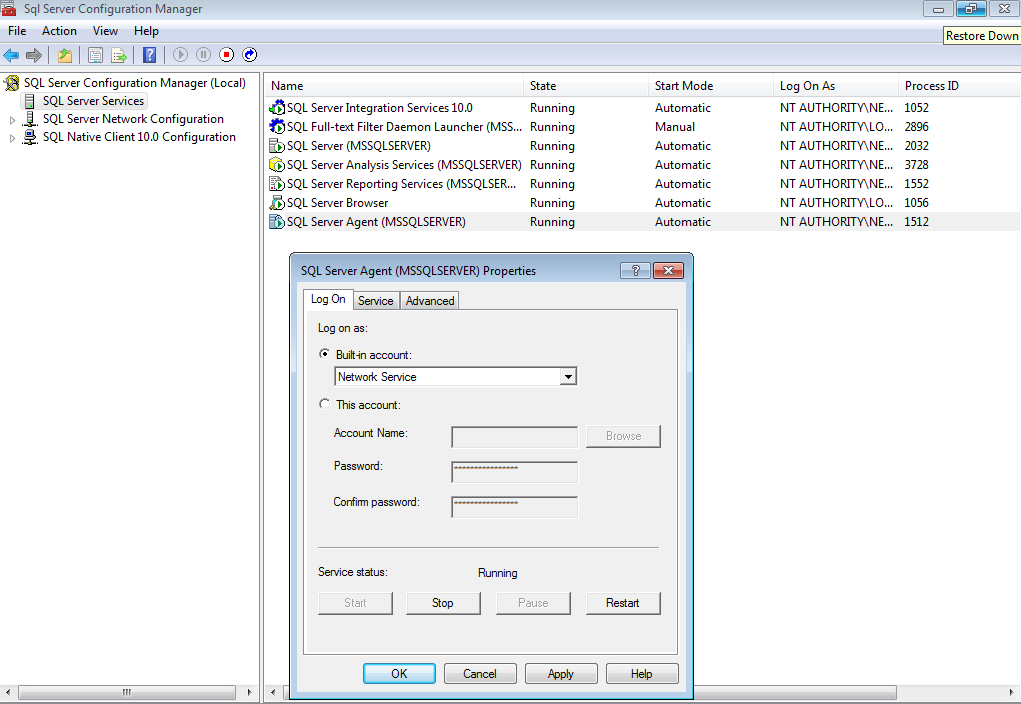1021x704 pixels.
Task: Click the Start Service toolbar icon
Action: pyautogui.click(x=180, y=55)
